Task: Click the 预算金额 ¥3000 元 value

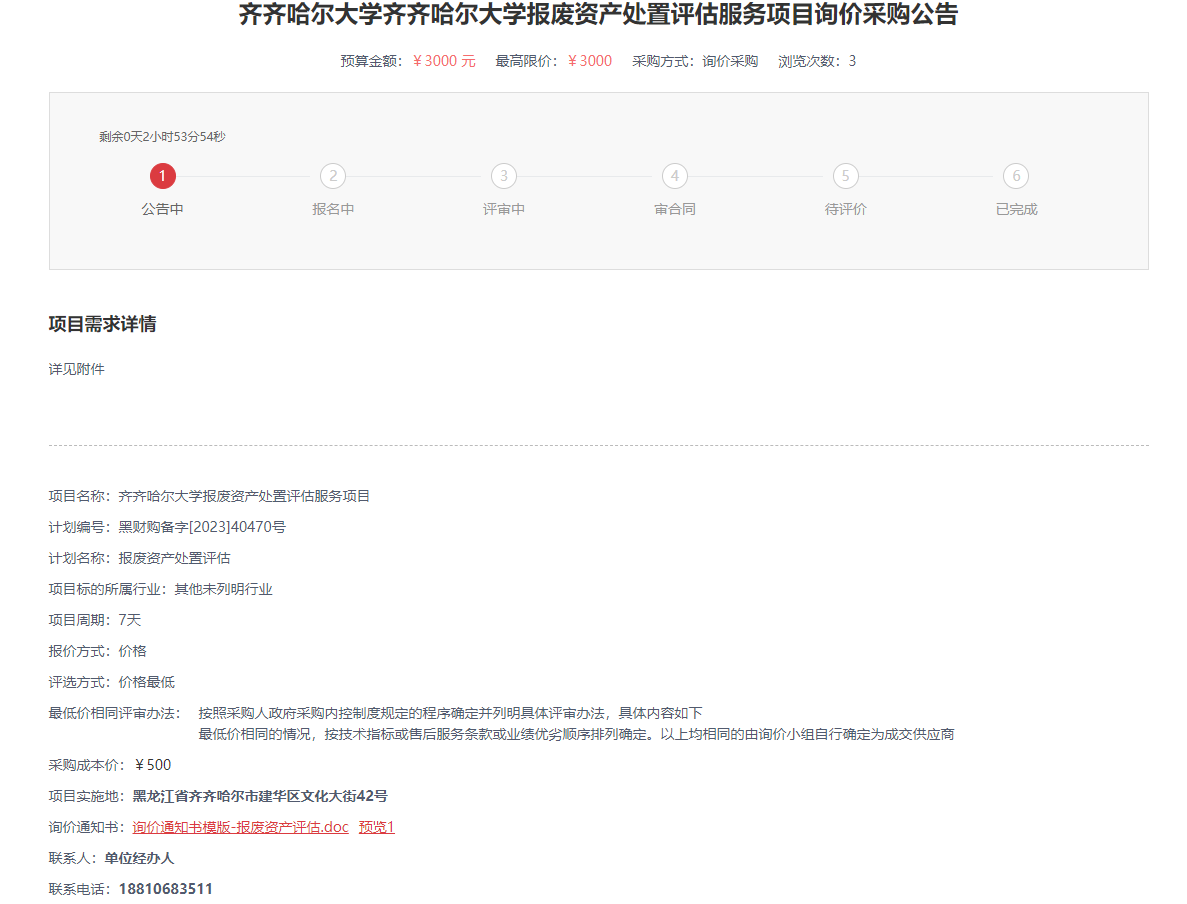Action: 444,61
